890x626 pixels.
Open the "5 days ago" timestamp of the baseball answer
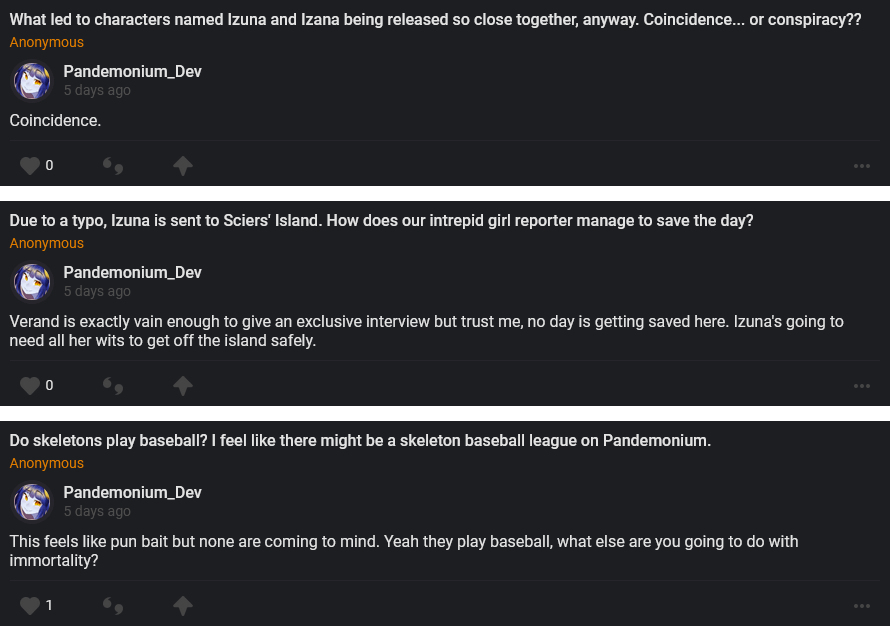[x=97, y=512]
